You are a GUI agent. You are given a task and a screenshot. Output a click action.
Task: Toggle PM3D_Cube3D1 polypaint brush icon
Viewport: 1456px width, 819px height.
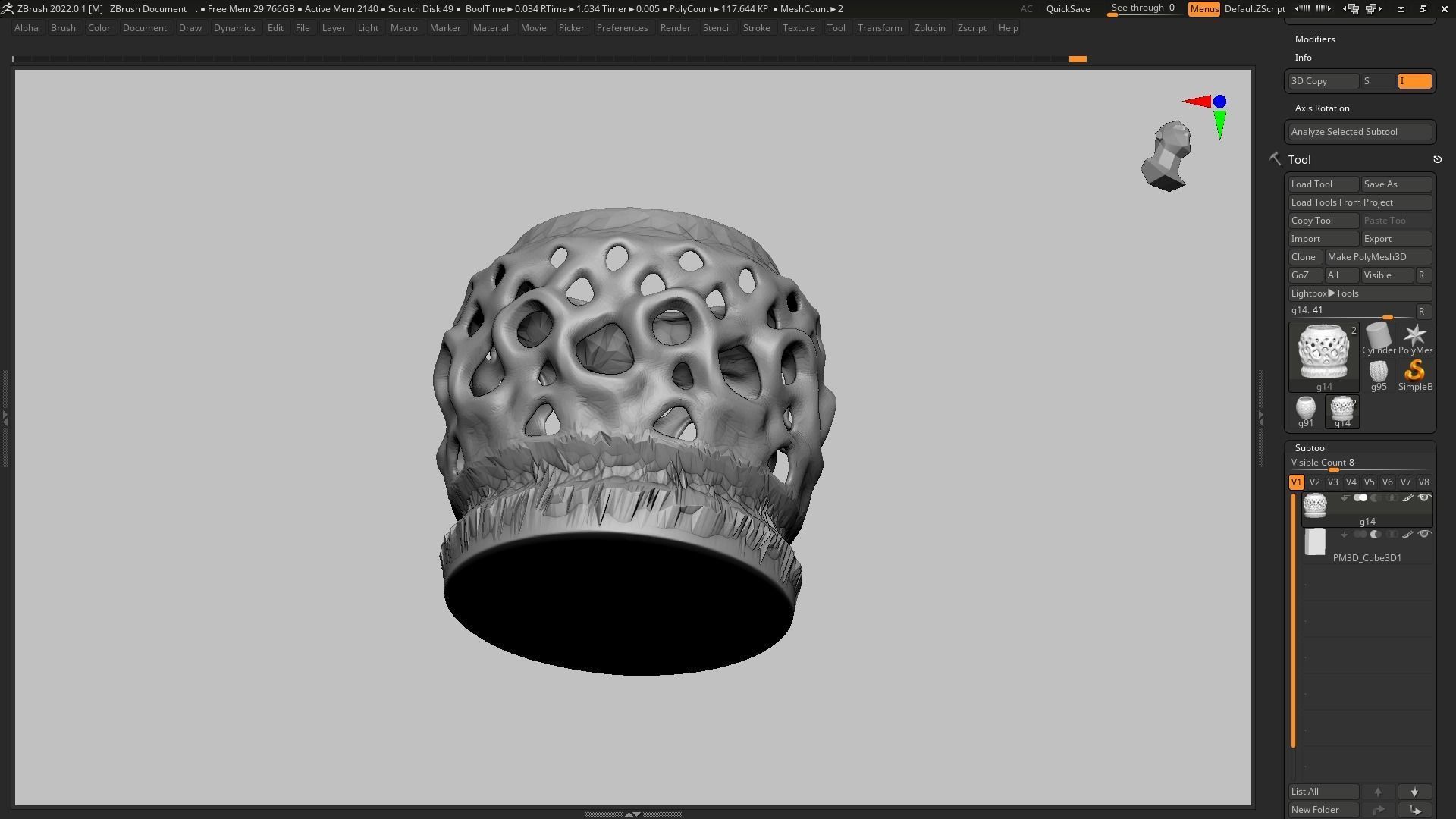pyautogui.click(x=1407, y=535)
